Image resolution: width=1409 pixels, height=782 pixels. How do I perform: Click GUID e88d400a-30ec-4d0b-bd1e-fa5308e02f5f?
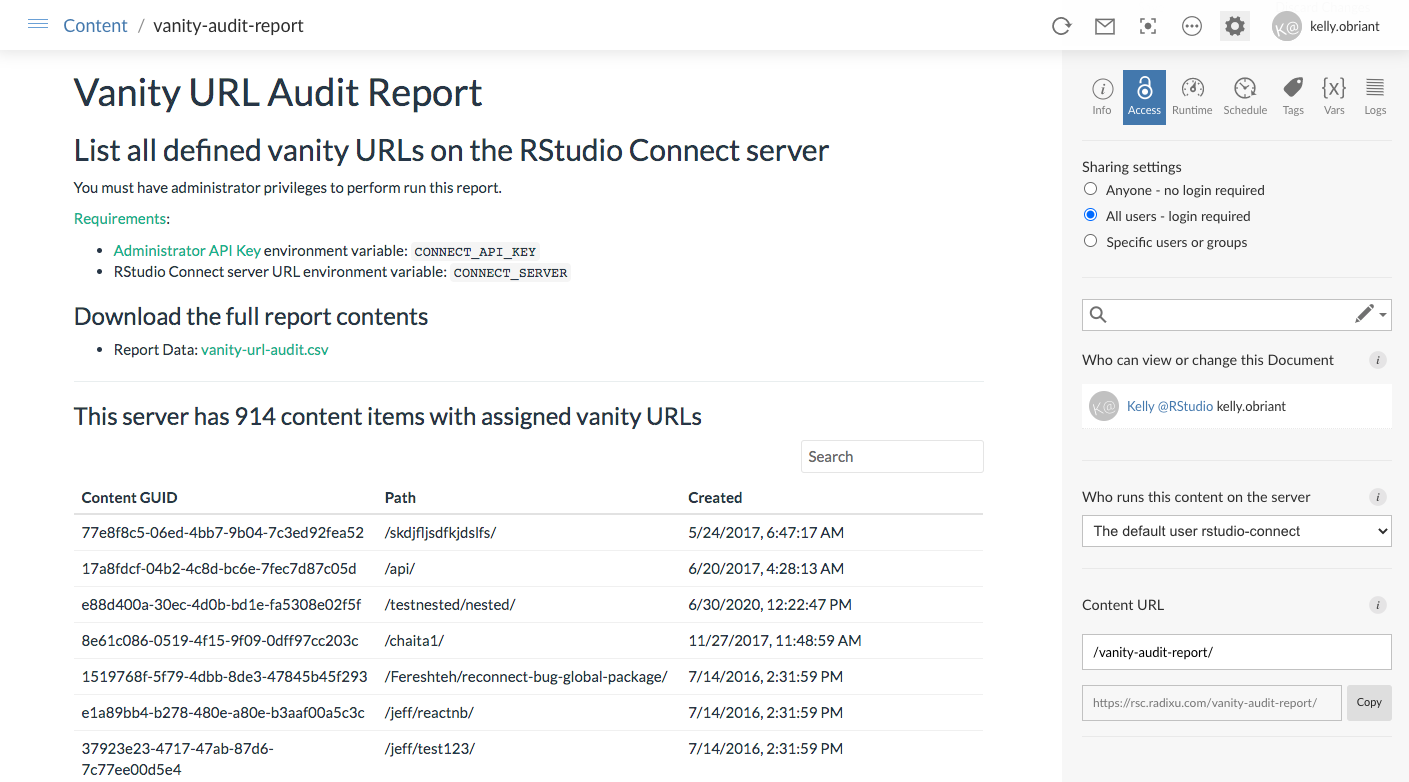pos(221,605)
